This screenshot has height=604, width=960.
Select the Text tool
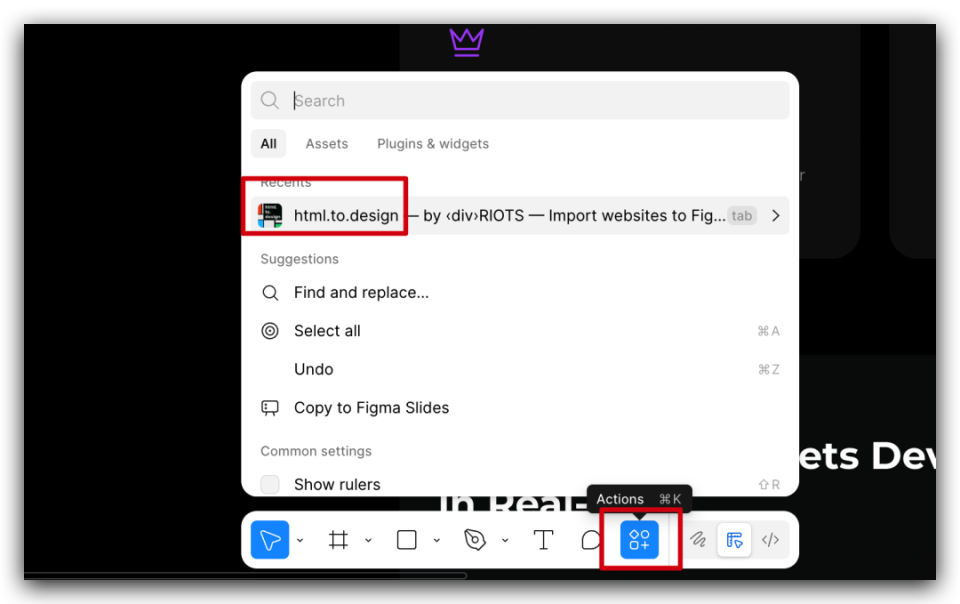(x=543, y=540)
